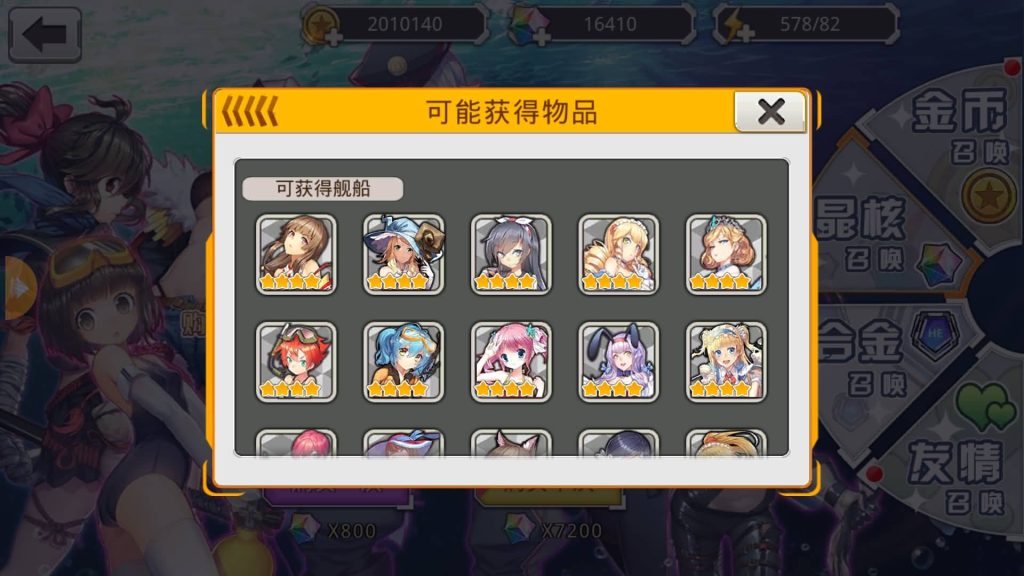Expand the orange side arrow panel
1024x576 pixels.
pos(18,288)
